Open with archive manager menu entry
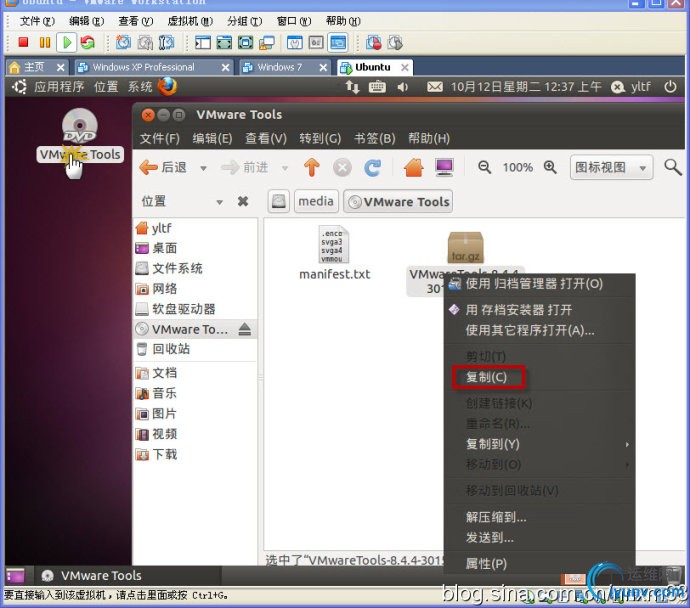 pyautogui.click(x=540, y=284)
